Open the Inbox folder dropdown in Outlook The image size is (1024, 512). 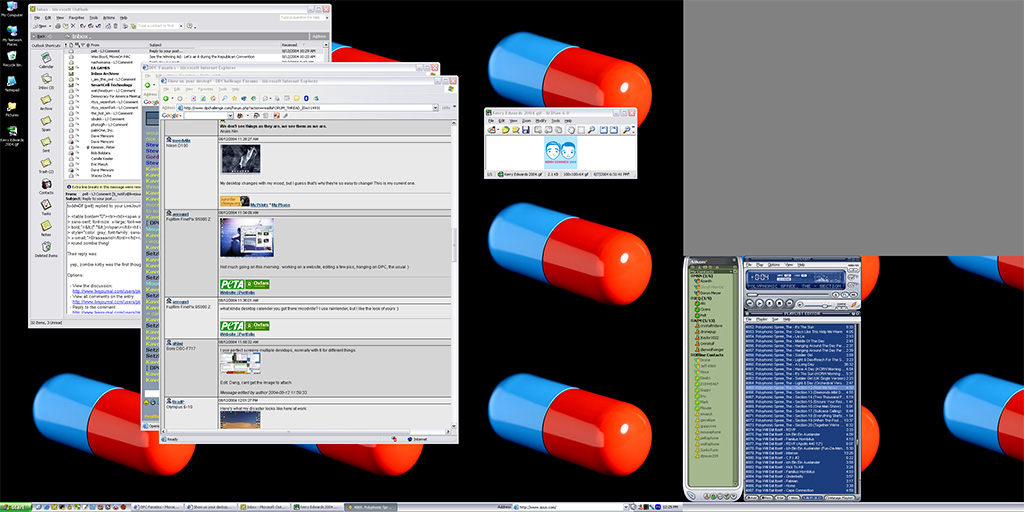click(x=90, y=37)
